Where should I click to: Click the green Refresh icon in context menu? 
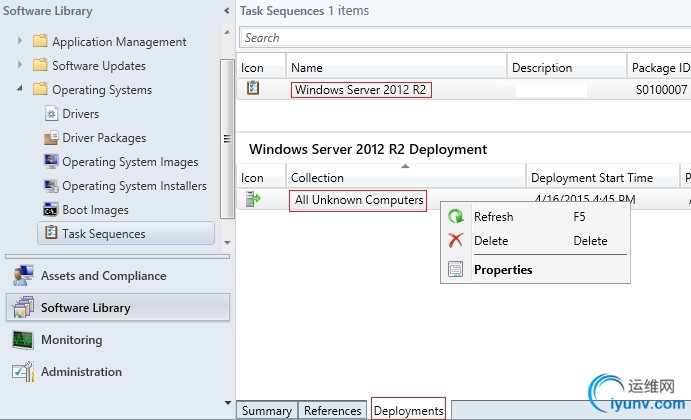(x=455, y=216)
